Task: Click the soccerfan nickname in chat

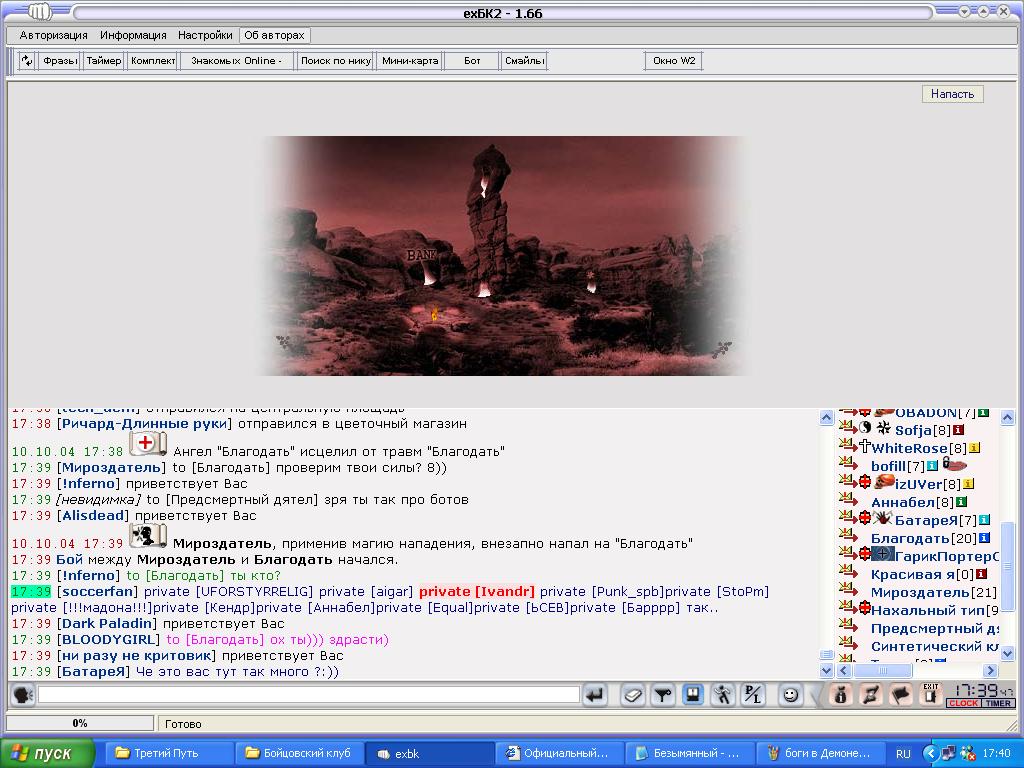Action: pyautogui.click(x=97, y=592)
